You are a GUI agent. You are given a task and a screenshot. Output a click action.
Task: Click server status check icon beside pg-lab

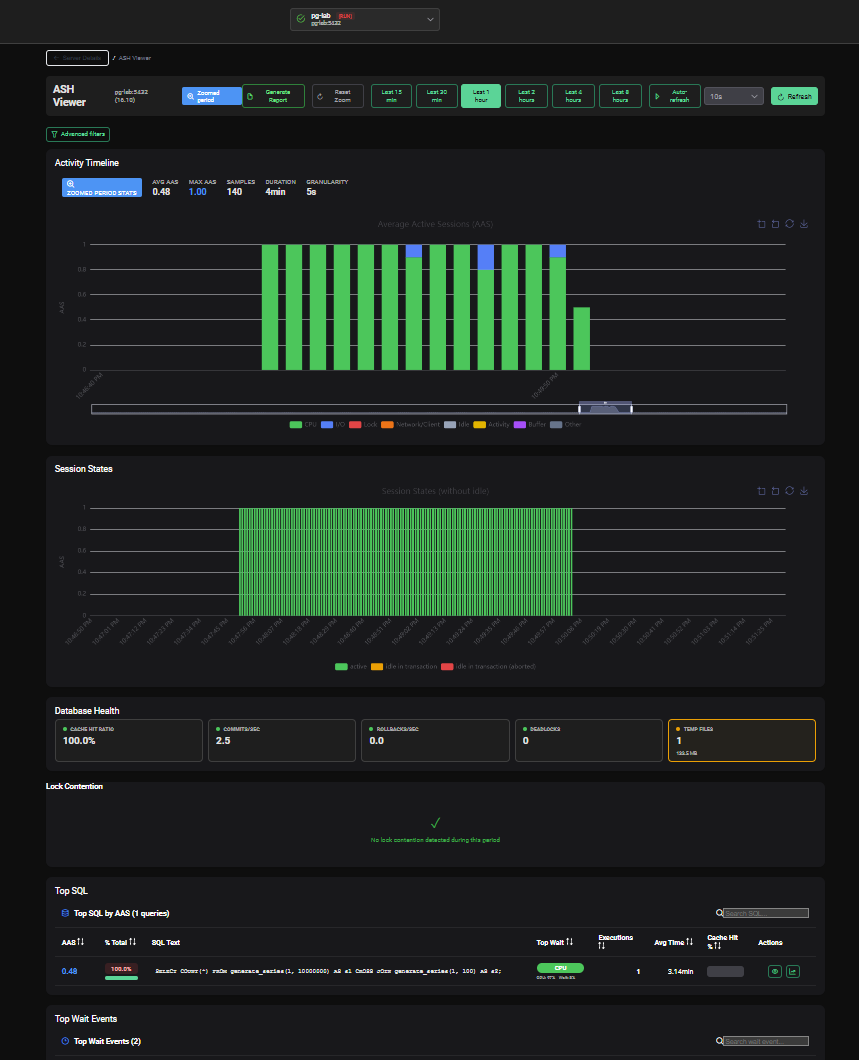point(301,19)
